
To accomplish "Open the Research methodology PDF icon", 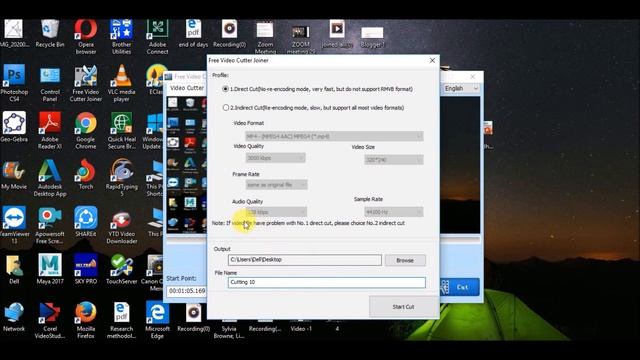I will click(x=122, y=320).
